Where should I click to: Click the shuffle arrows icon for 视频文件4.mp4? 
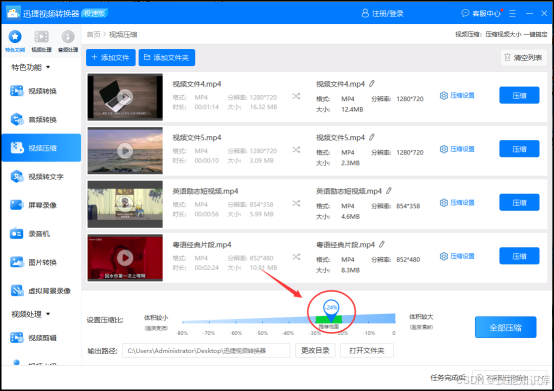(x=296, y=96)
